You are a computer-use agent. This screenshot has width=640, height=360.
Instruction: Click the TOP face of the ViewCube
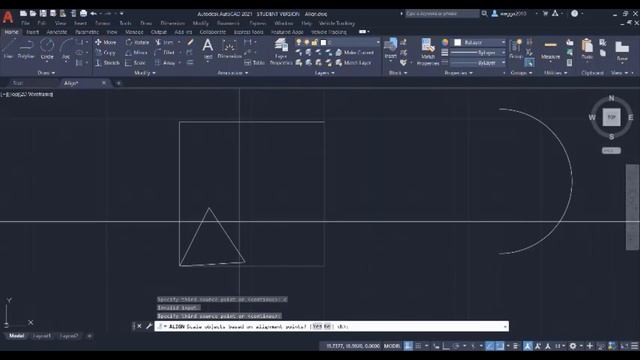[611, 117]
